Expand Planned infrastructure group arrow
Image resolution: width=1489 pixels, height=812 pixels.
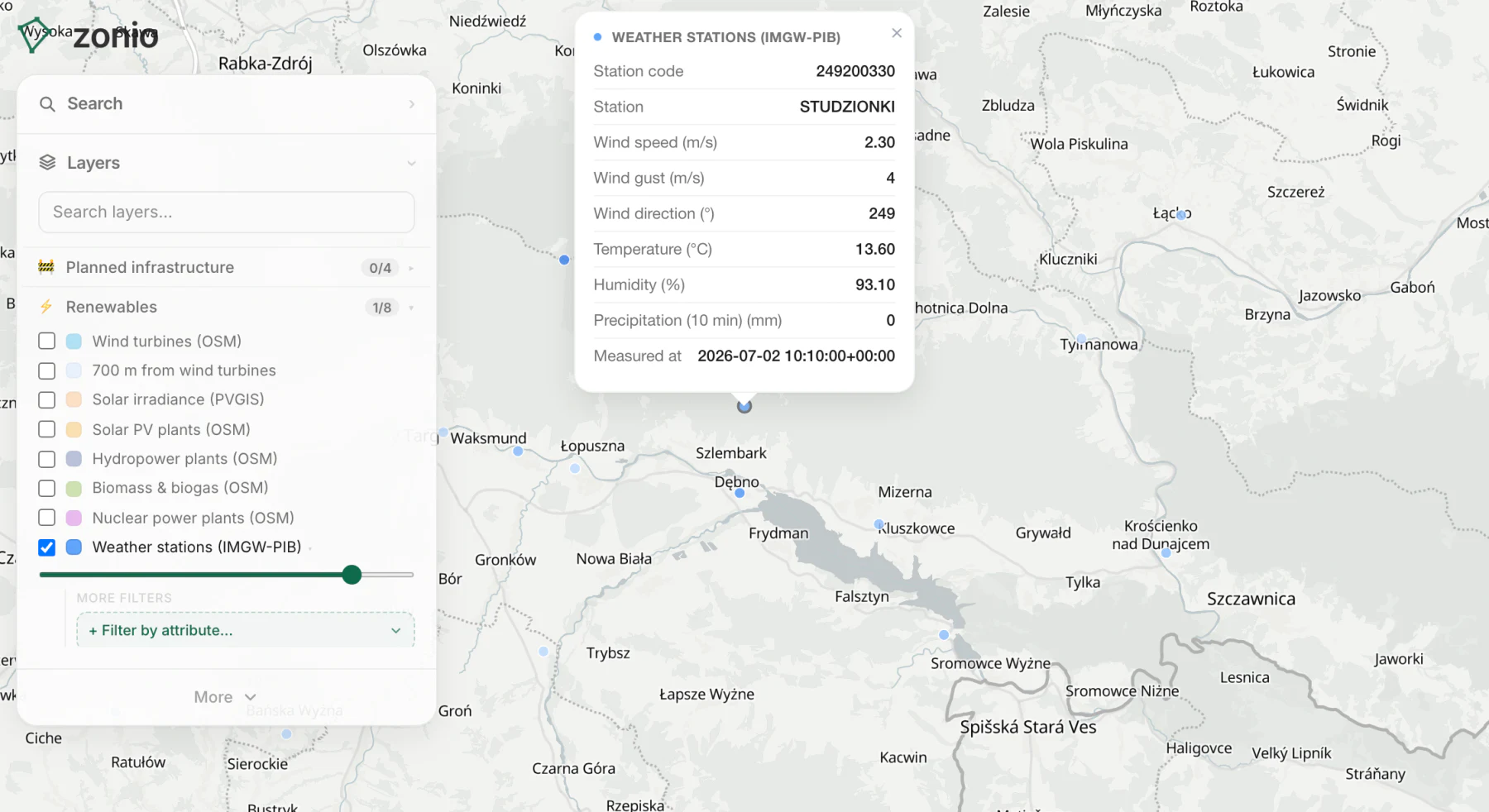[411, 268]
